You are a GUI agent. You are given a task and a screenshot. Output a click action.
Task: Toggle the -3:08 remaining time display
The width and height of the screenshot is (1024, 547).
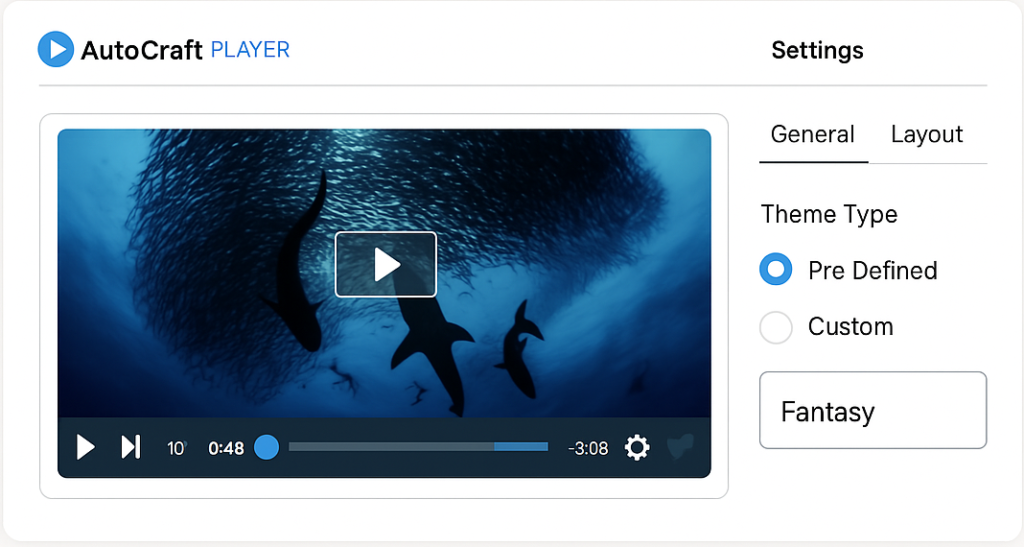click(x=588, y=448)
